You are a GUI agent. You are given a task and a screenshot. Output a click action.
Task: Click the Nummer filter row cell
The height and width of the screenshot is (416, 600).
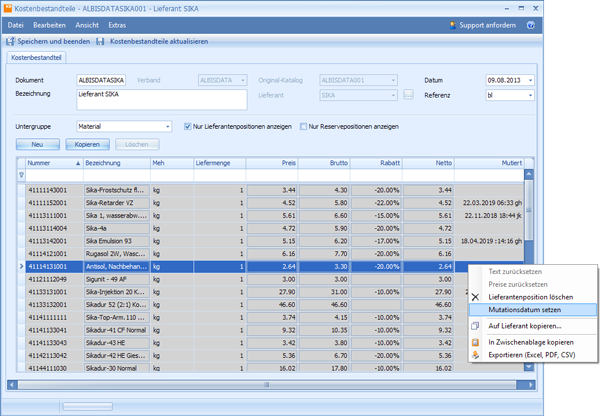pos(54,175)
